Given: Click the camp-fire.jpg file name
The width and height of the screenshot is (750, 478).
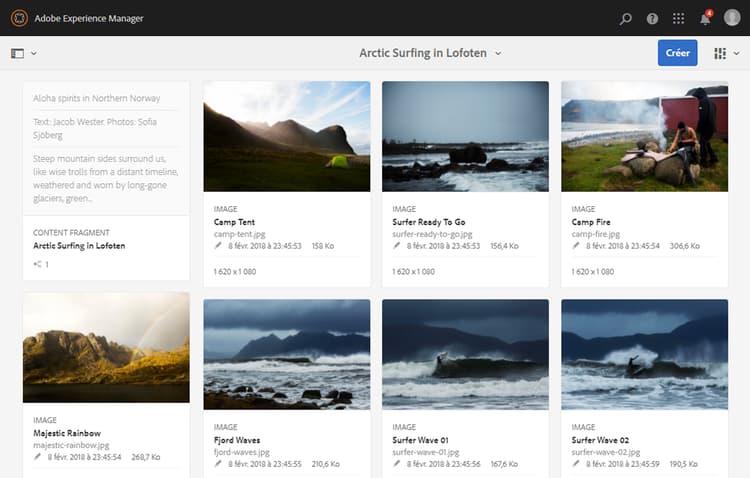Looking at the screenshot, I should coord(596,234).
